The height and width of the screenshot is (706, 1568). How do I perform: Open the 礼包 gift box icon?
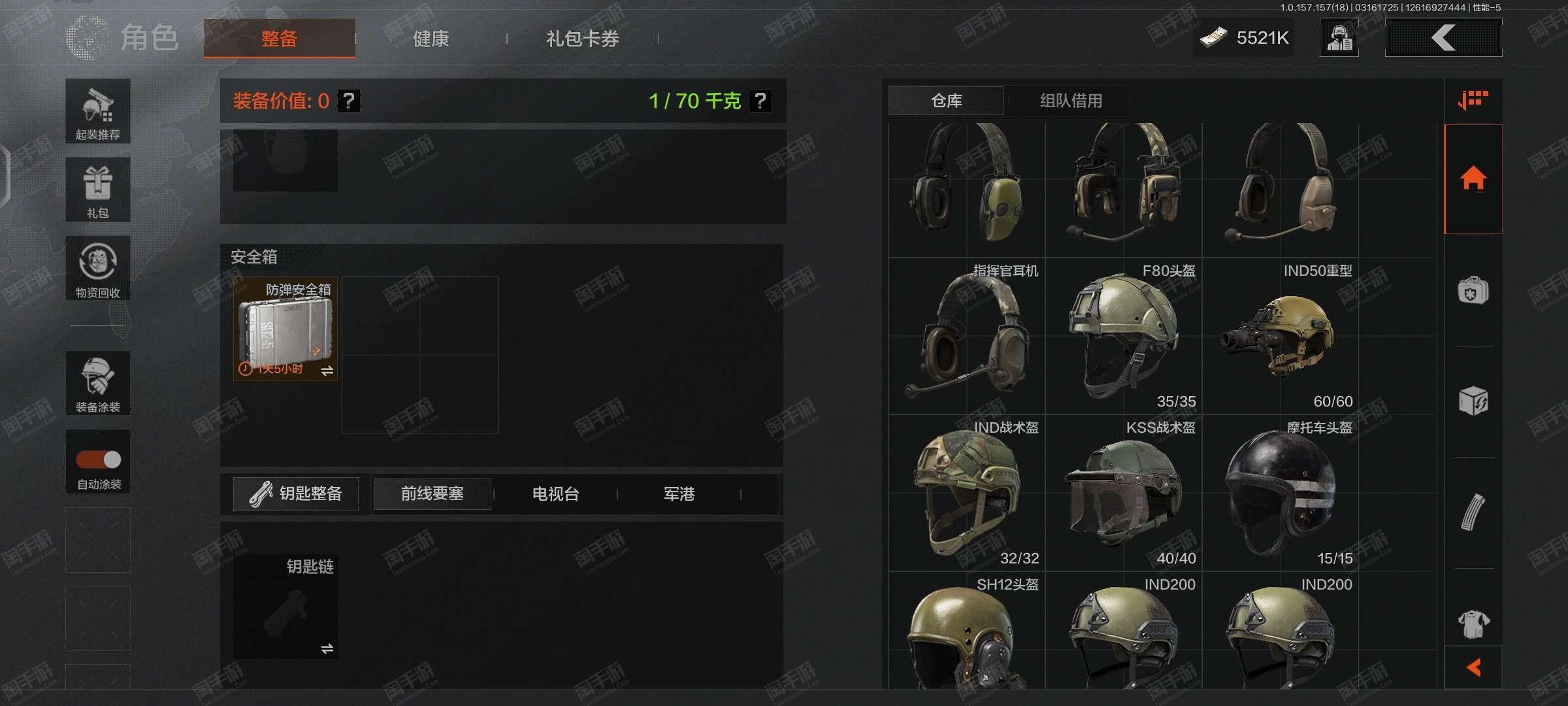coord(98,190)
